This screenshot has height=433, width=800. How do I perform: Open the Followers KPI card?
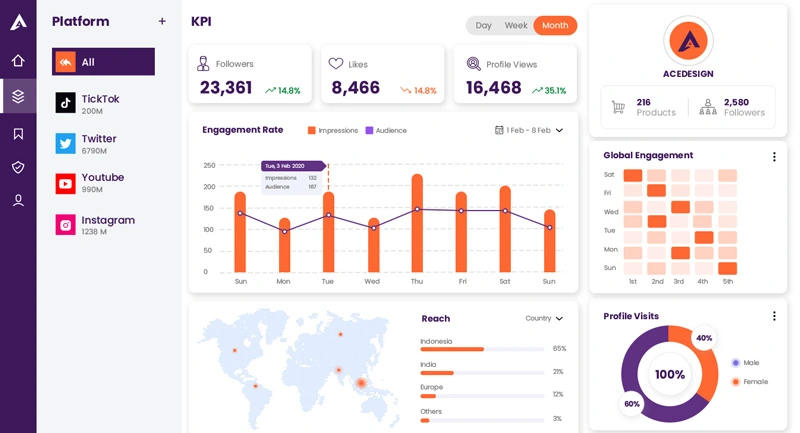coord(249,75)
